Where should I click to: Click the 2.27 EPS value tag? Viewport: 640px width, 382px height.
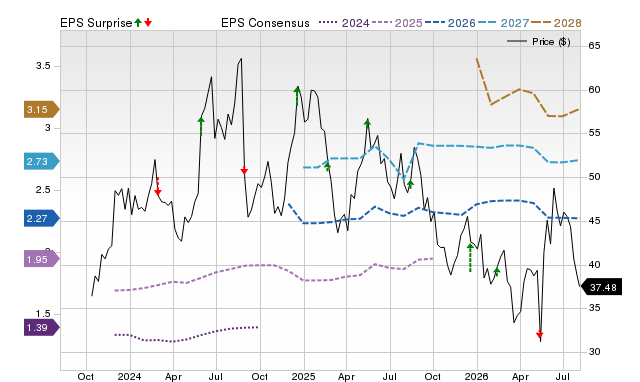coord(41,218)
